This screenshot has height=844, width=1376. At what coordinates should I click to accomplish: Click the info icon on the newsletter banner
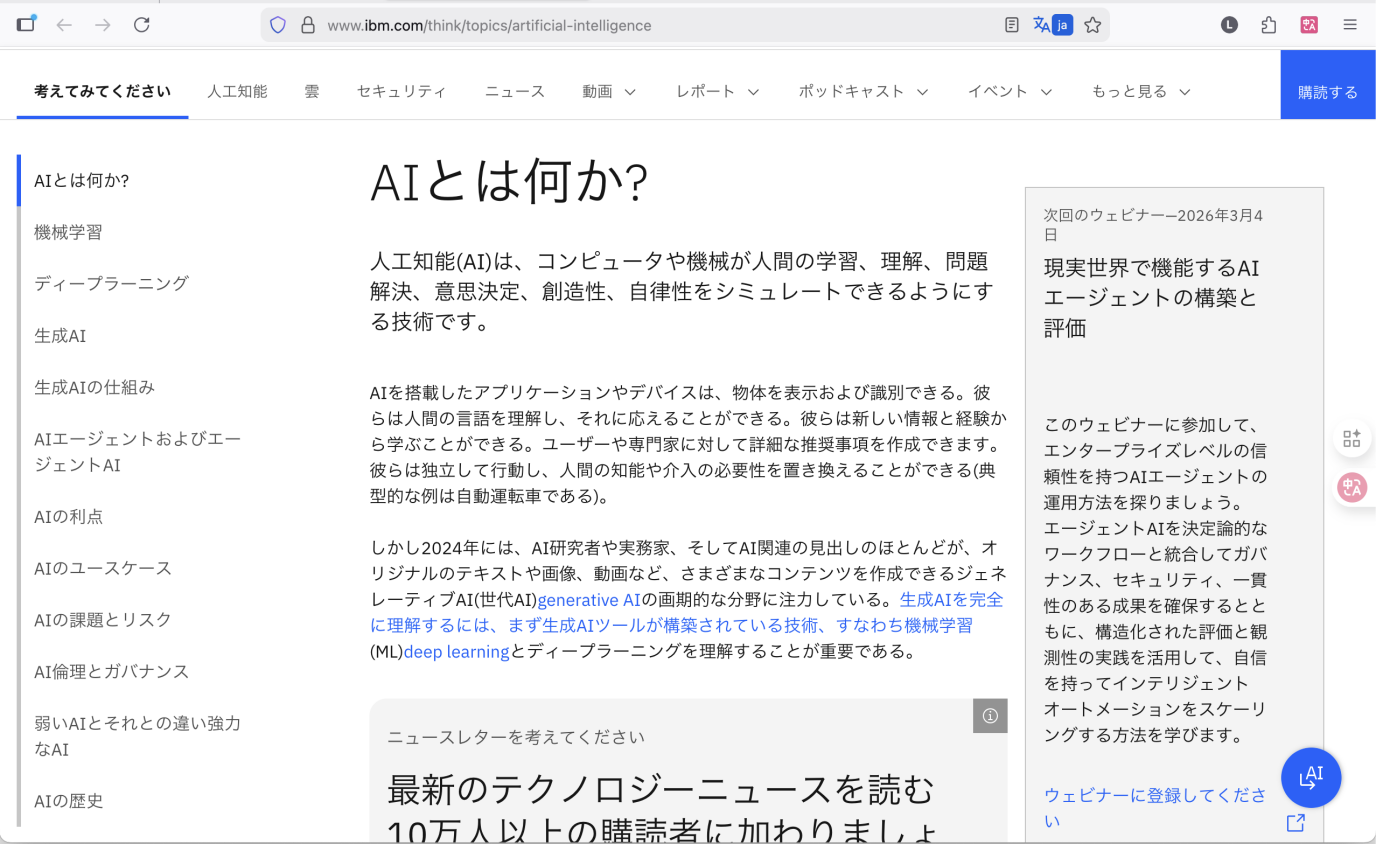[990, 716]
